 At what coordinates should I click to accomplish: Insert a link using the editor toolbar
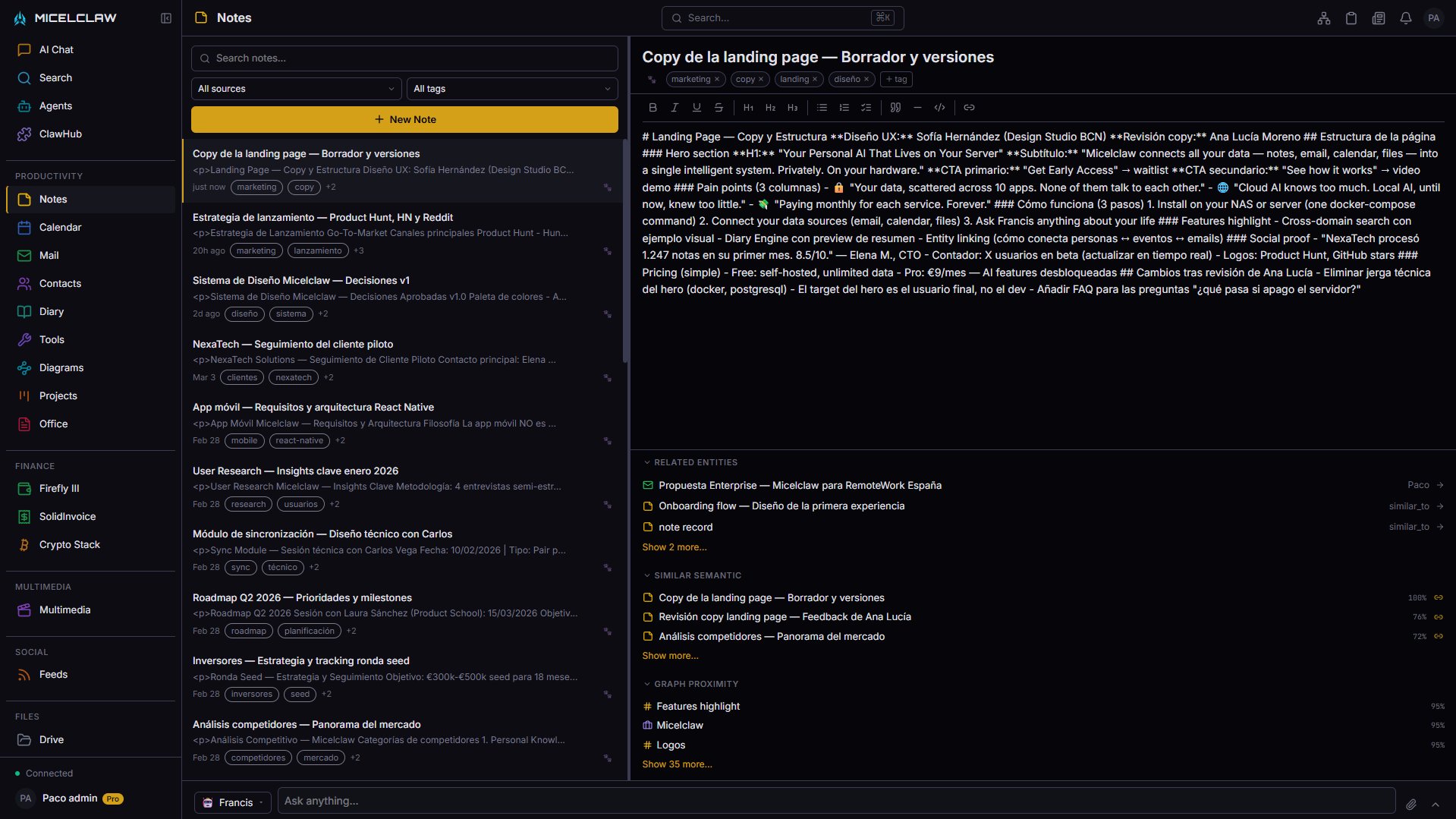(969, 107)
